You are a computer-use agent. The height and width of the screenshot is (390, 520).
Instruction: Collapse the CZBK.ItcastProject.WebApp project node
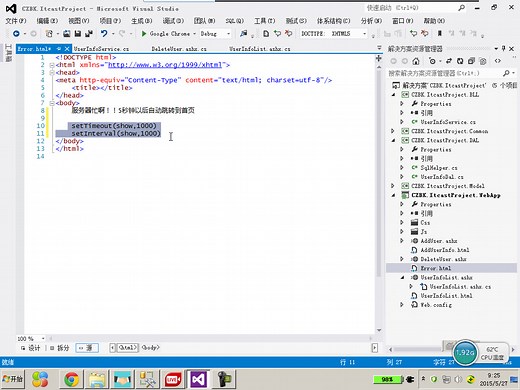393,195
